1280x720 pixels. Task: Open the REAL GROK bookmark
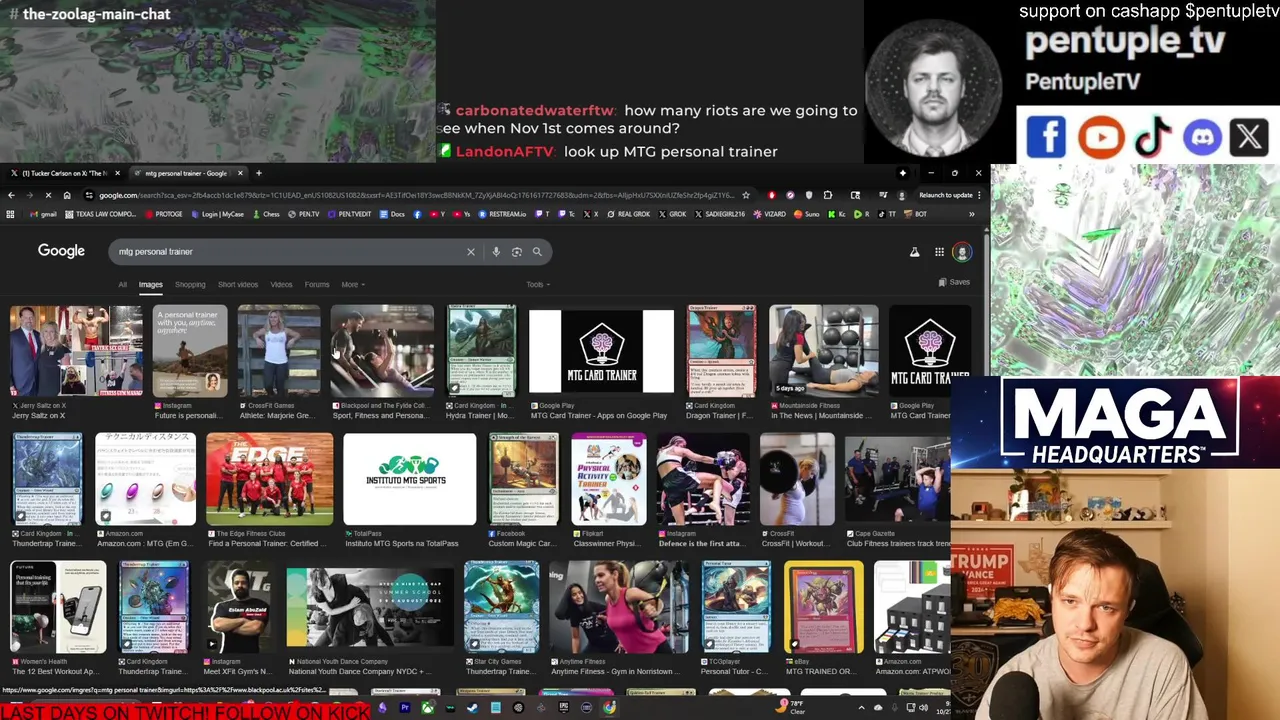click(628, 214)
